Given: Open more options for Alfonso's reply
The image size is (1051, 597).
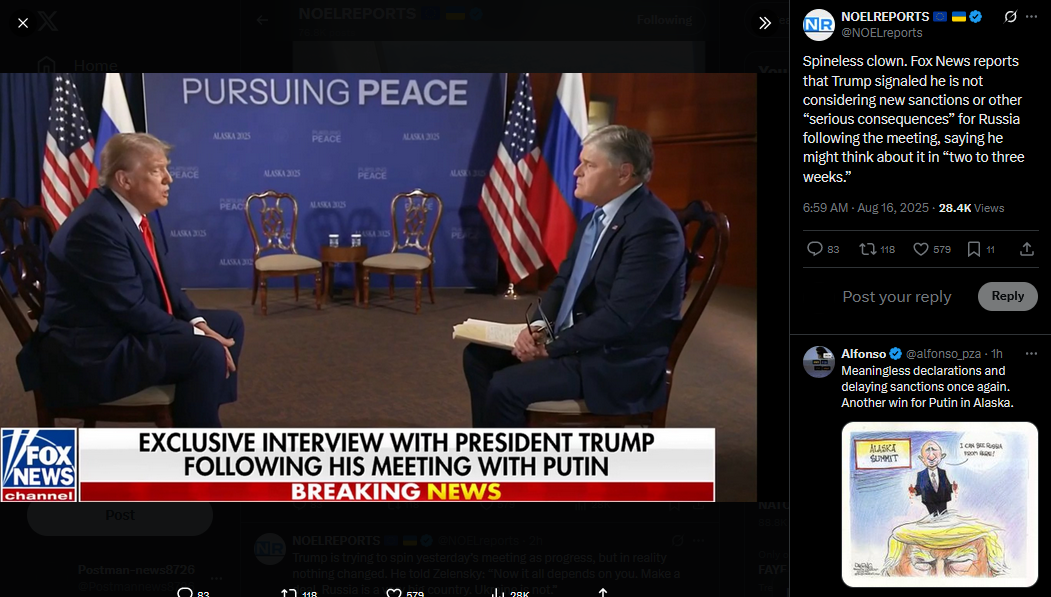Looking at the screenshot, I should click(x=1031, y=353).
